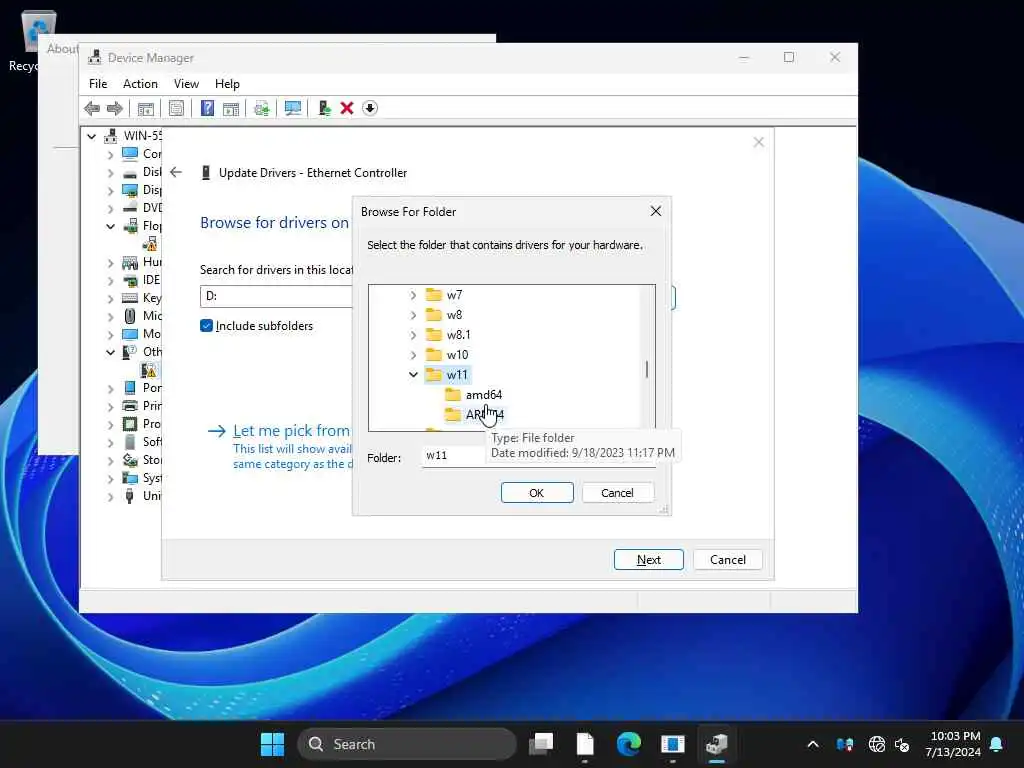This screenshot has height=768, width=1024.
Task: Select the w8.1 folder in the tree
Action: point(458,335)
